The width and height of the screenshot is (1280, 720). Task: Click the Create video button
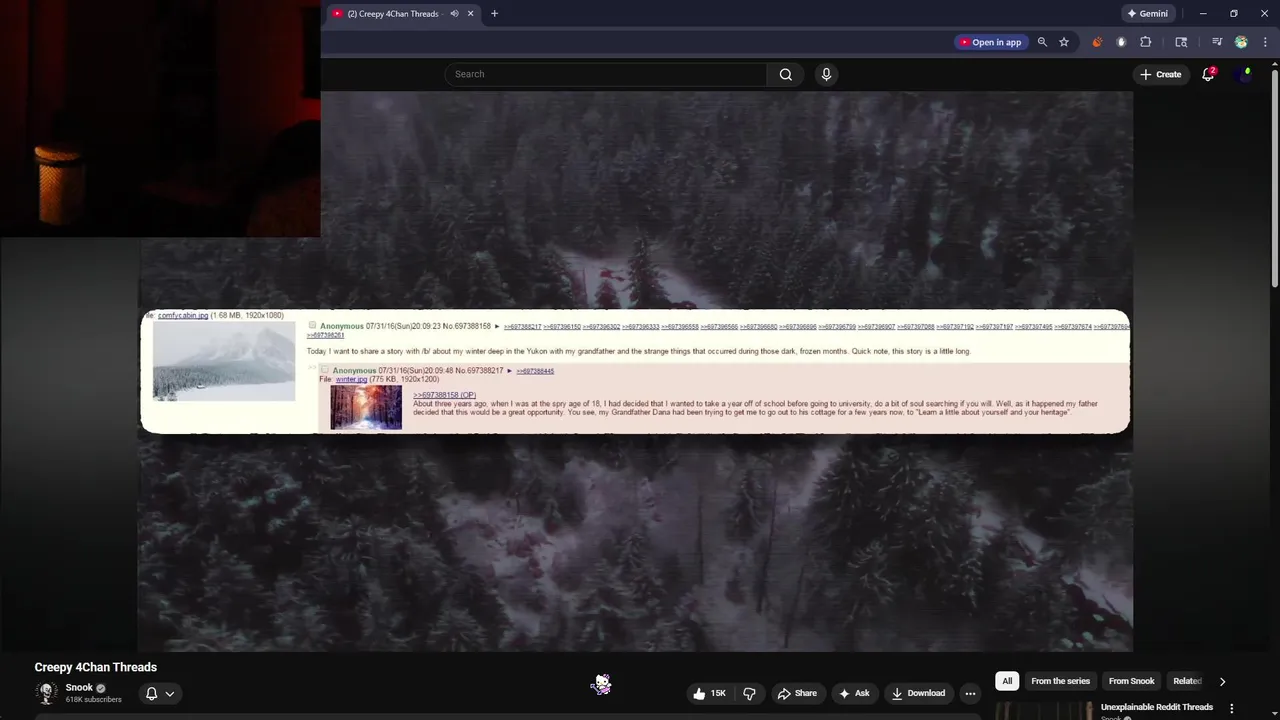click(x=1160, y=74)
